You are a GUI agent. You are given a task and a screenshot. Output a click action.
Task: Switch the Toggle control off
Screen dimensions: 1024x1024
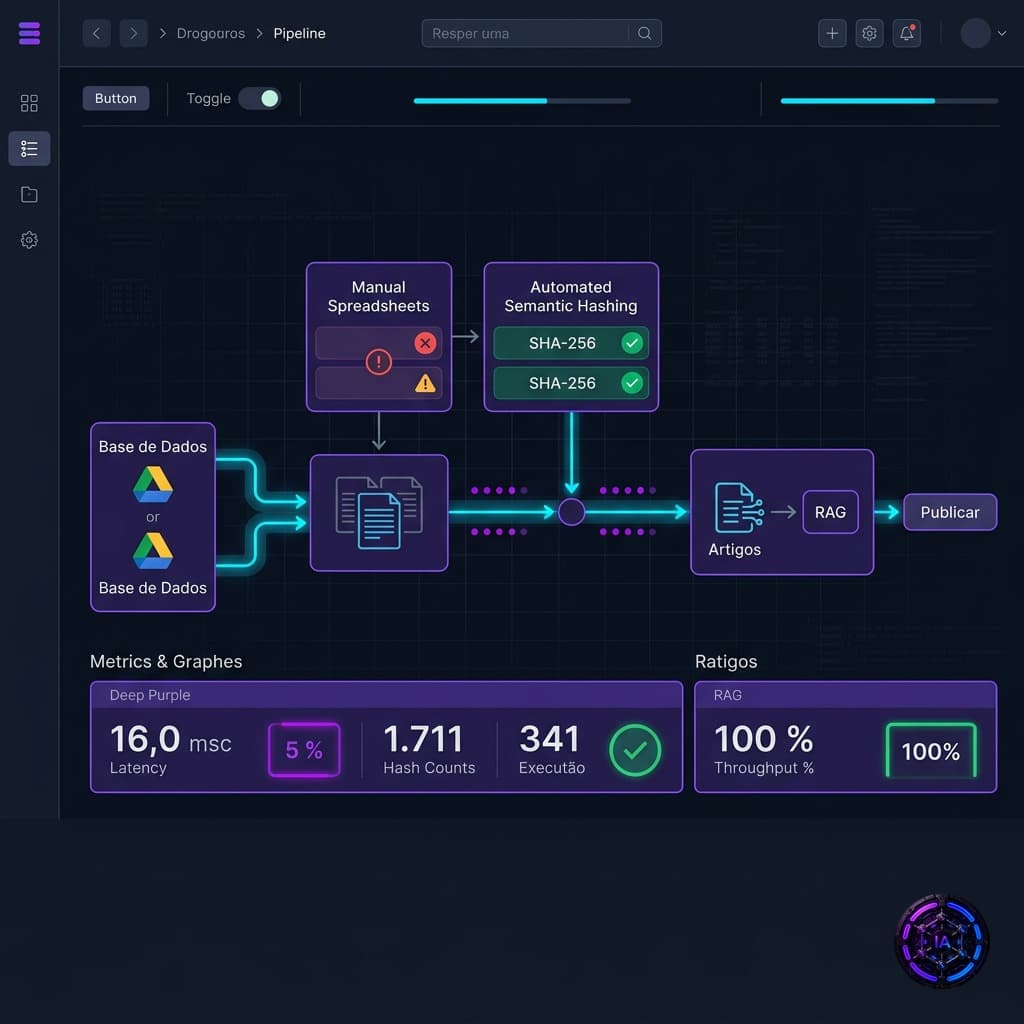point(260,99)
